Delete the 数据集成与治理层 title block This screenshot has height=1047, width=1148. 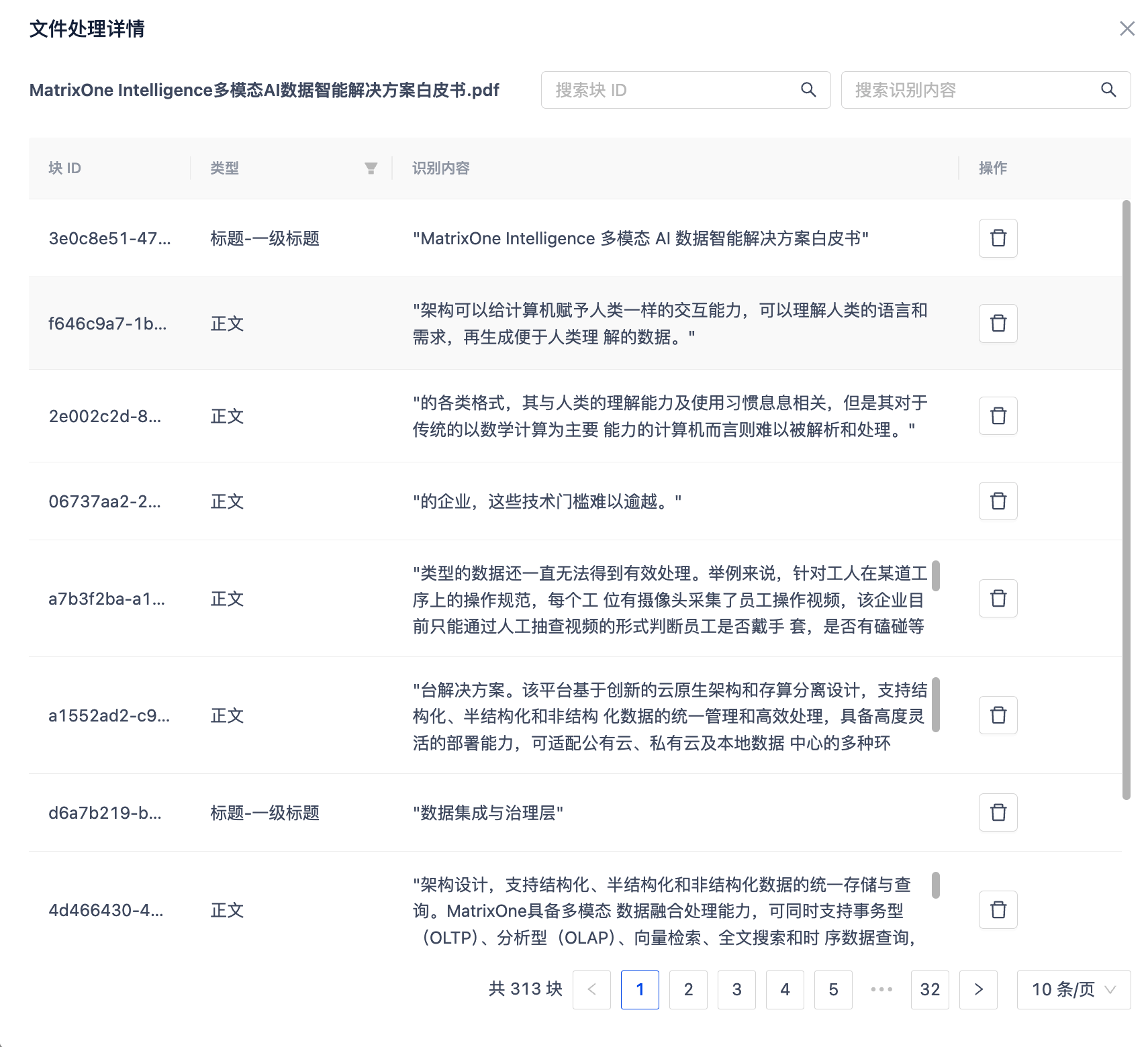click(998, 813)
